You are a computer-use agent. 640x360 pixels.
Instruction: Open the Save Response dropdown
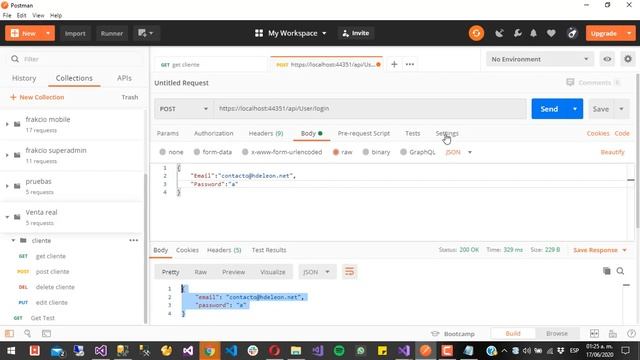[600, 250]
